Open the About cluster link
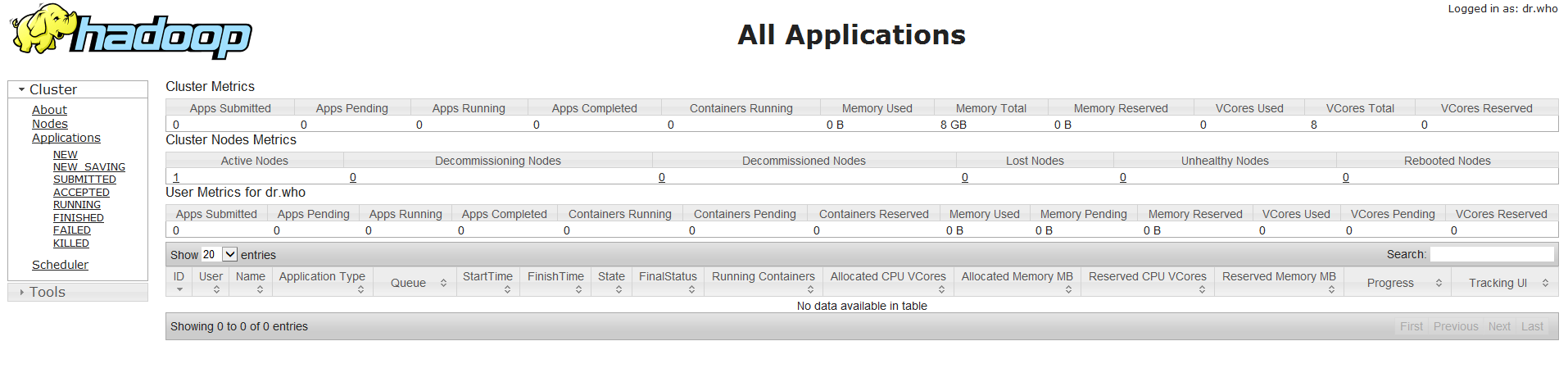 coord(49,110)
